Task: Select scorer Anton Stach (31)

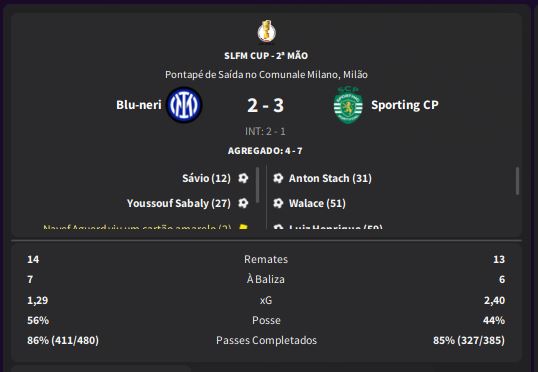Action: click(330, 178)
